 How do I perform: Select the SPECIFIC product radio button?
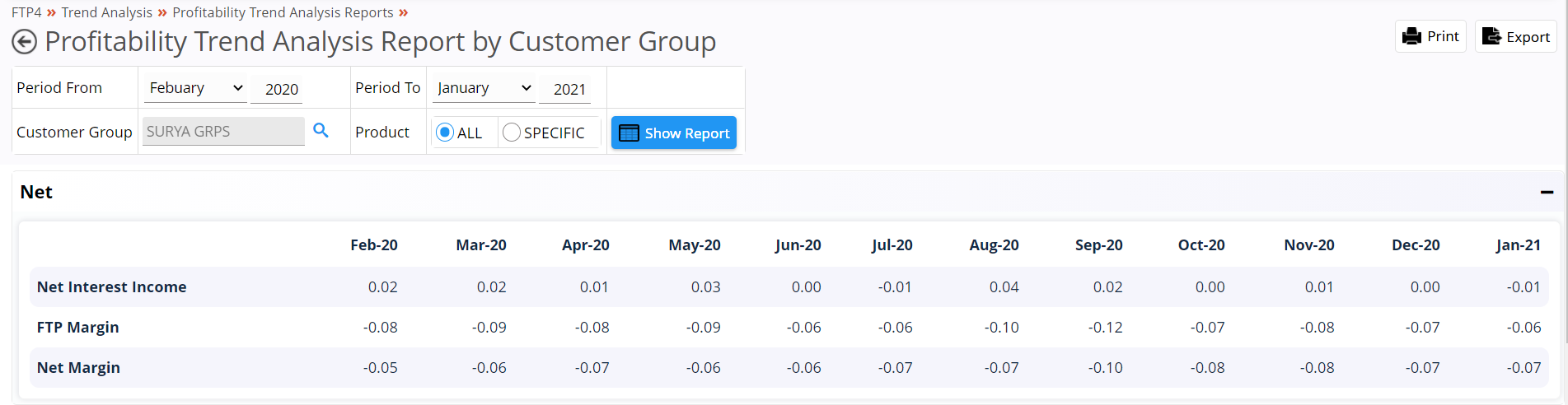click(x=511, y=133)
